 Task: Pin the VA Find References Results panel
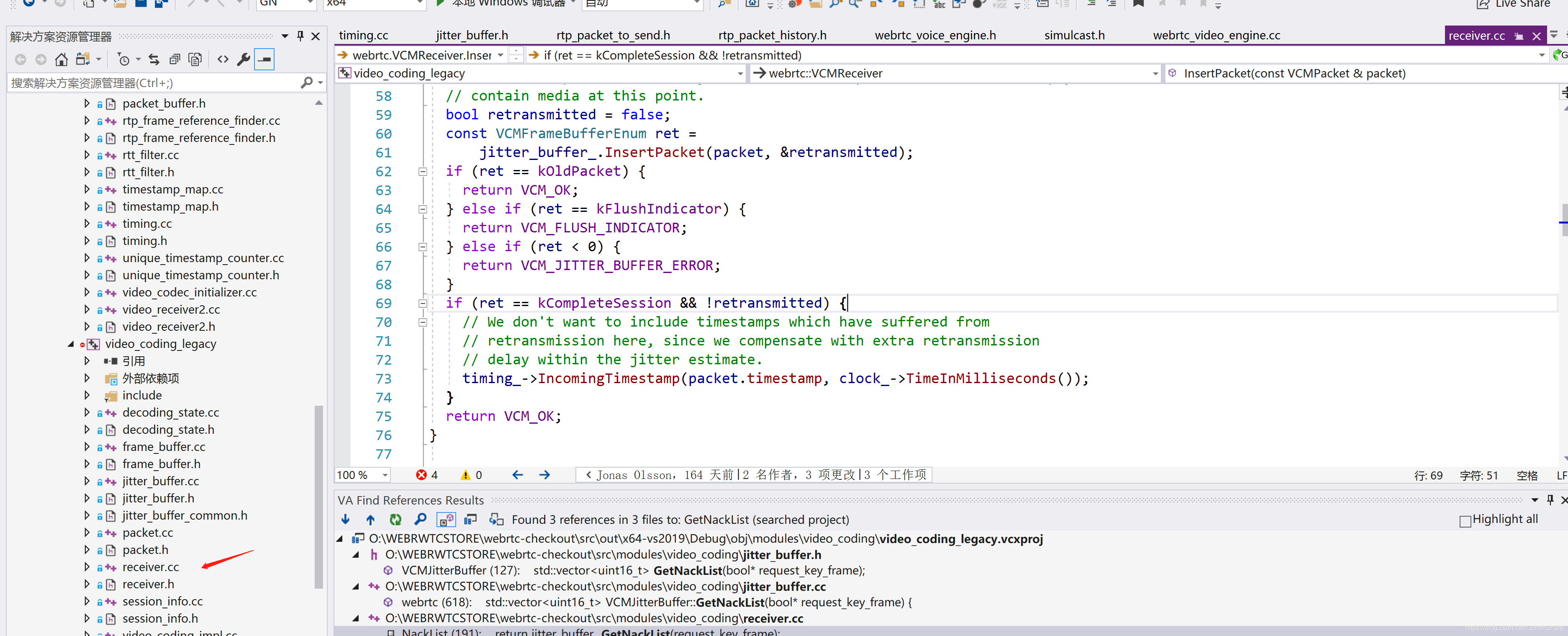click(x=1550, y=500)
